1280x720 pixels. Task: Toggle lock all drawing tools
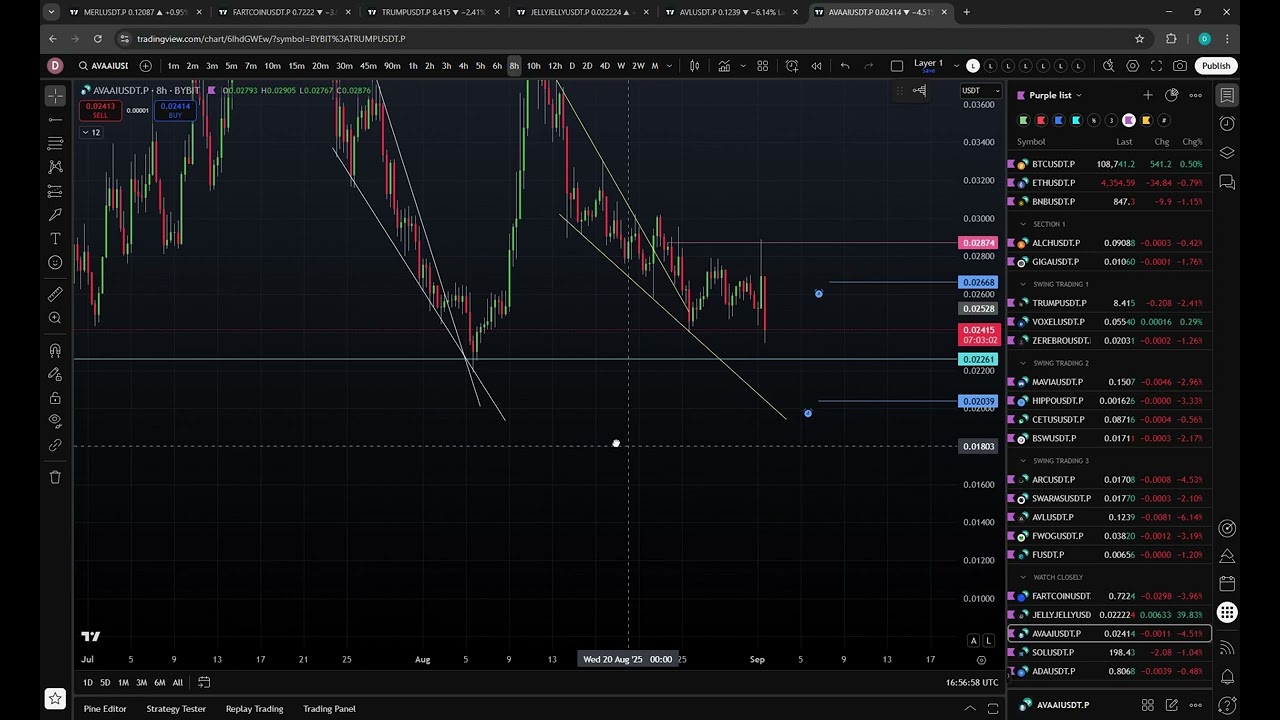point(55,398)
